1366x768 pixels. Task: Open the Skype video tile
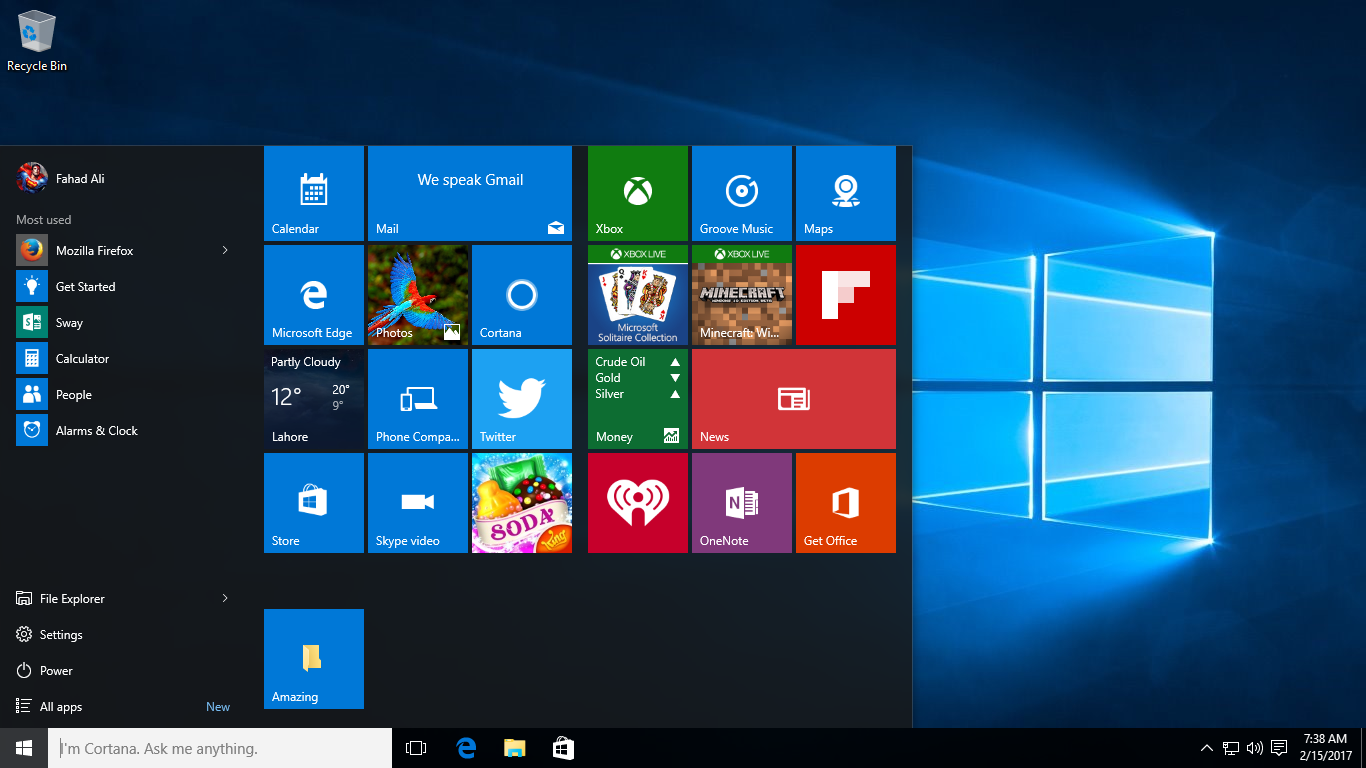[x=418, y=503]
